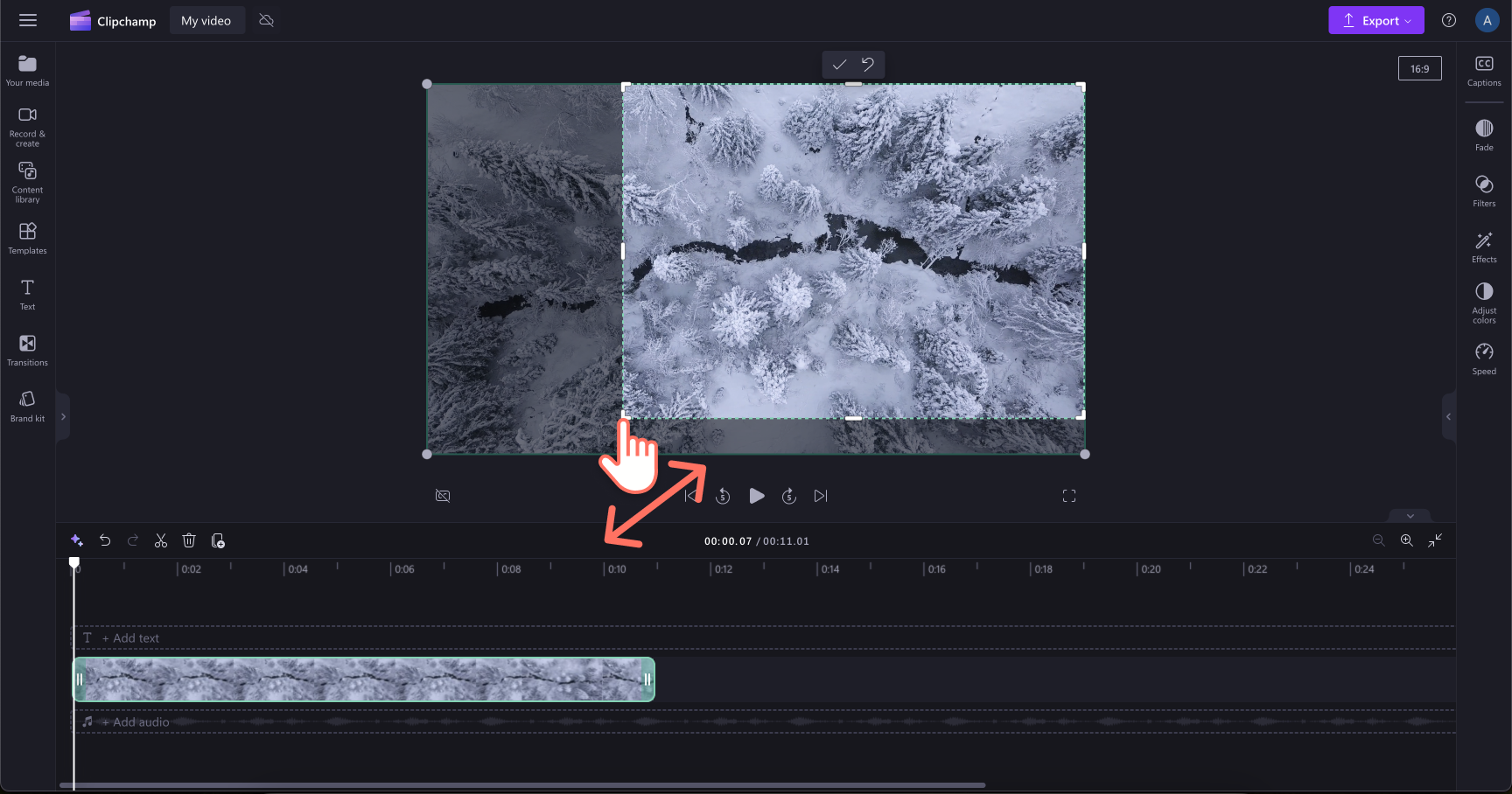Click the top-right crop corner handle
The height and width of the screenshot is (794, 1512).
point(1081,87)
